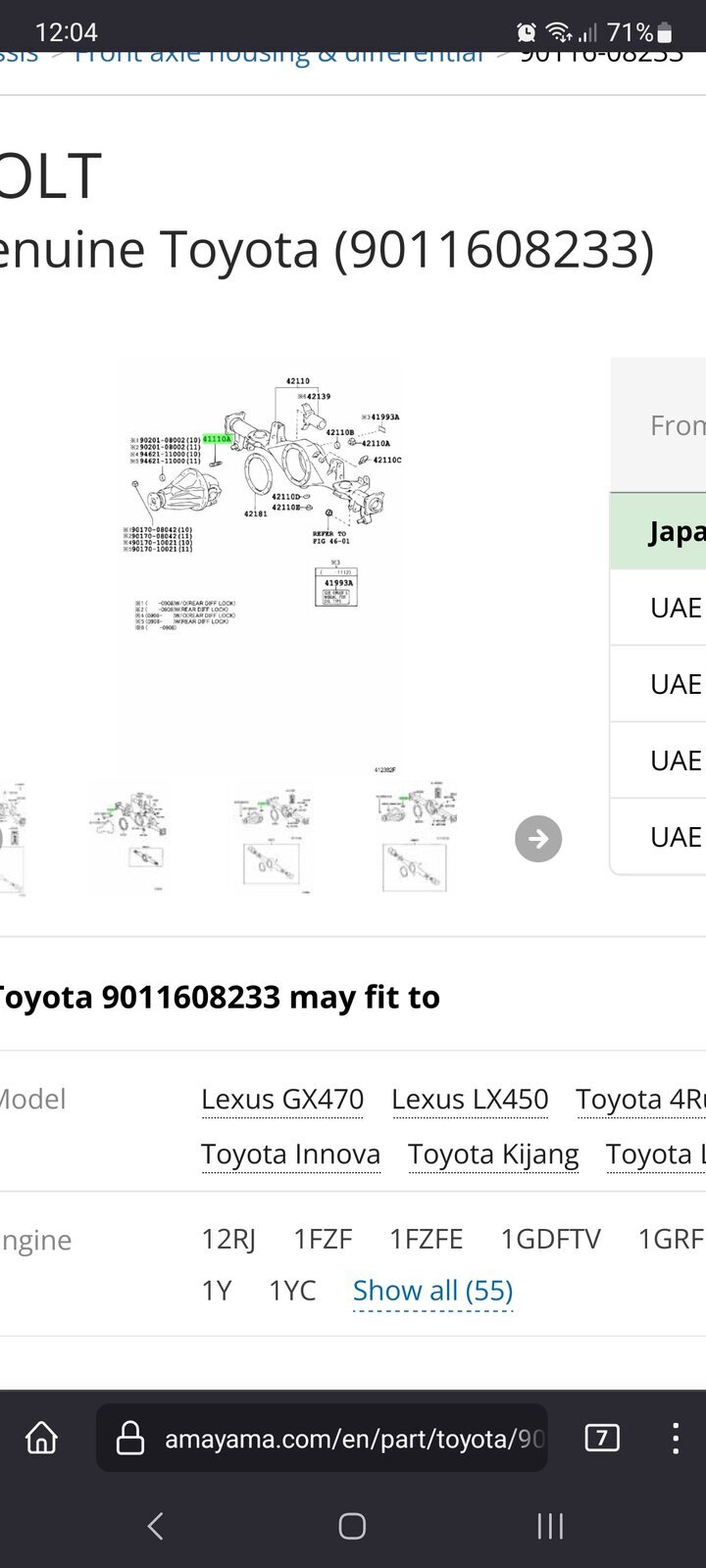Tap the padlock site security icon

click(130, 1438)
